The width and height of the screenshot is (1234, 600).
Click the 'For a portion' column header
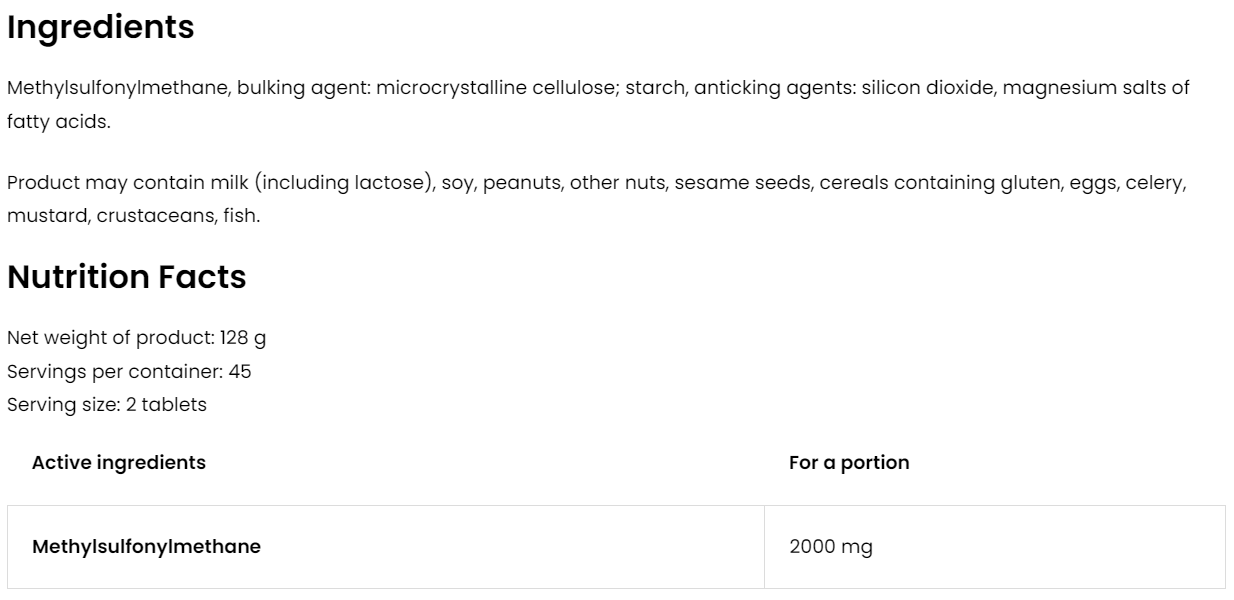[x=849, y=463]
